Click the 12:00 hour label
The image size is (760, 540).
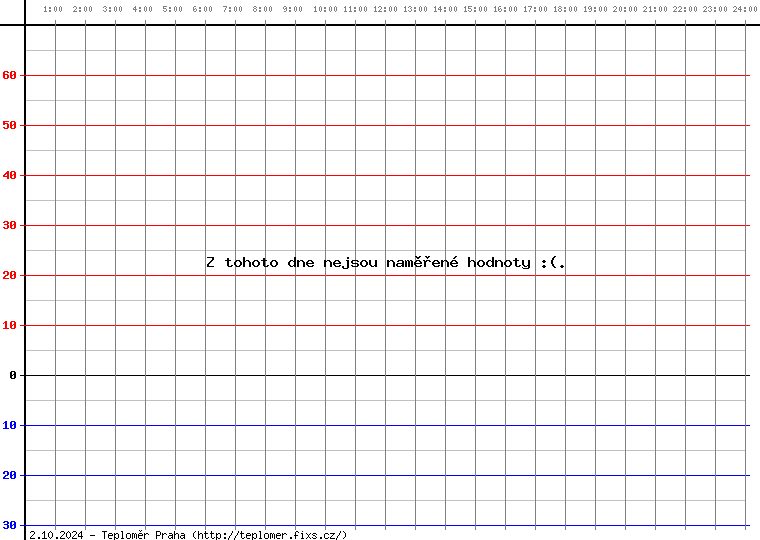tap(385, 9)
